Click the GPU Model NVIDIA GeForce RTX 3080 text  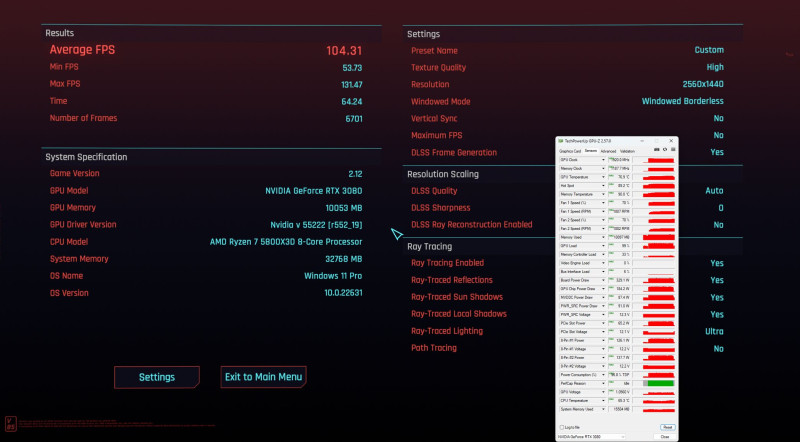pos(314,191)
